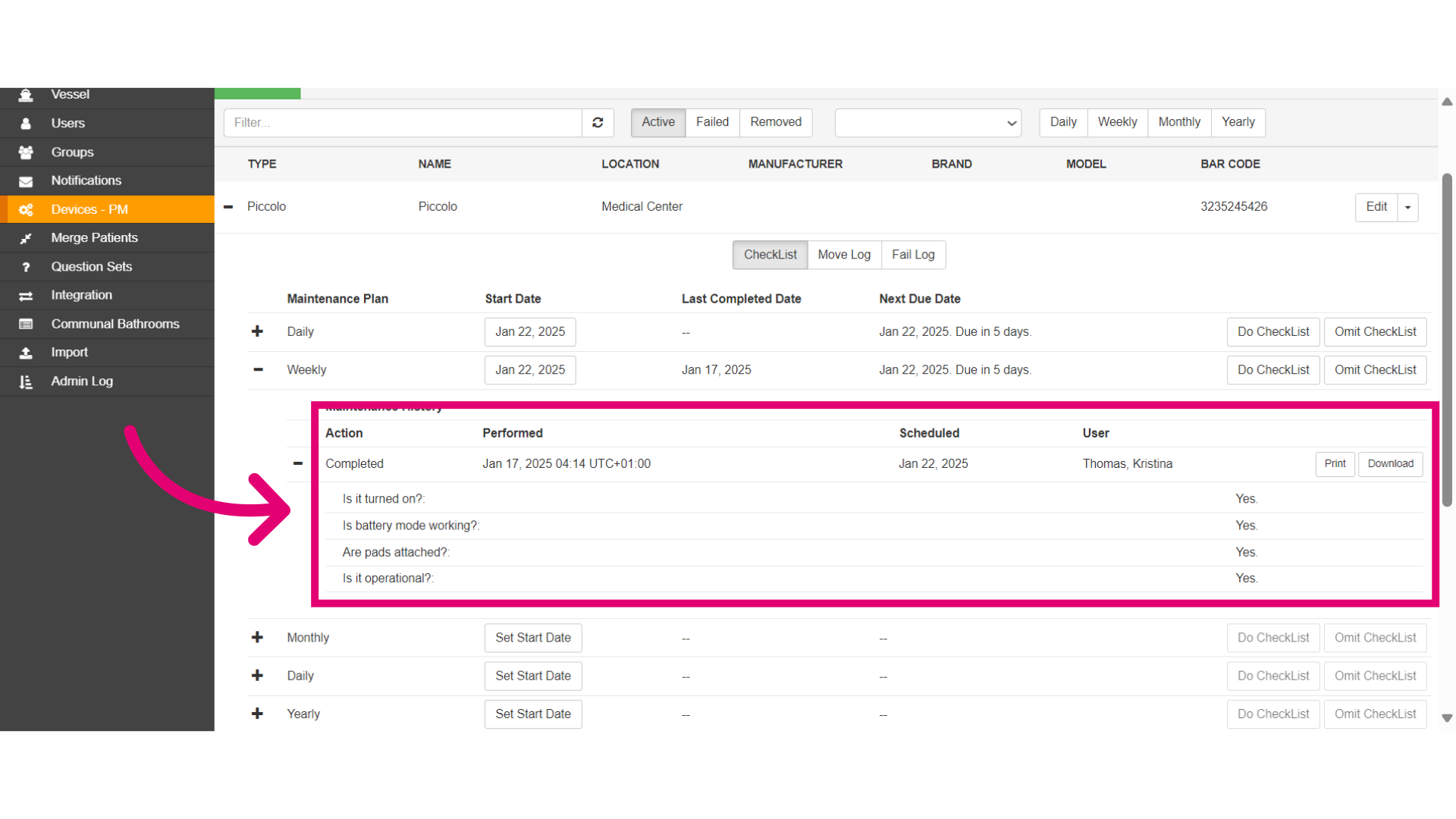This screenshot has height=819, width=1456.
Task: Collapse the Piccolo device row
Action: pyautogui.click(x=228, y=206)
